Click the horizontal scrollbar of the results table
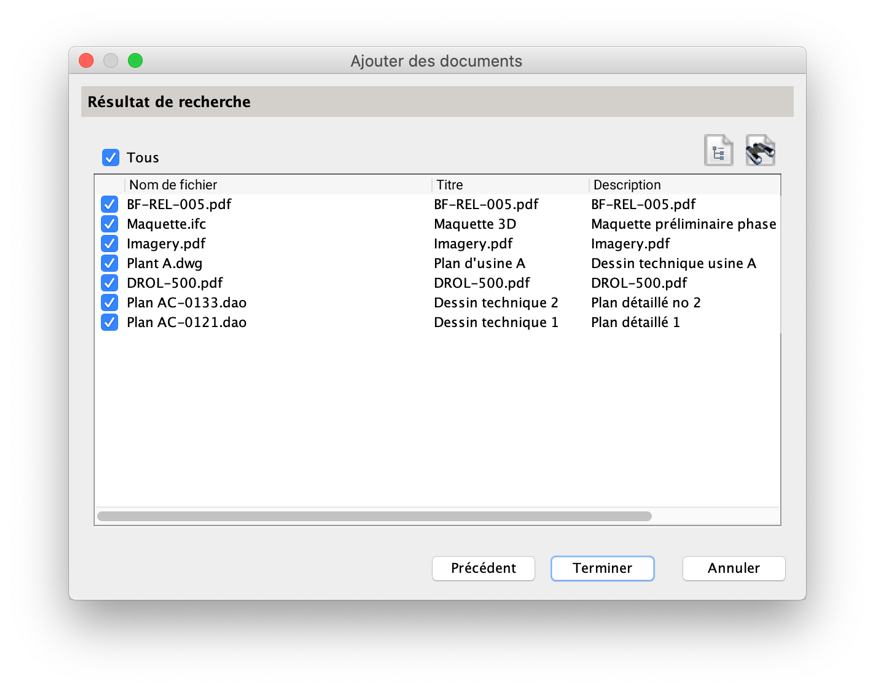Image resolution: width=874 pixels, height=689 pixels. tap(375, 516)
